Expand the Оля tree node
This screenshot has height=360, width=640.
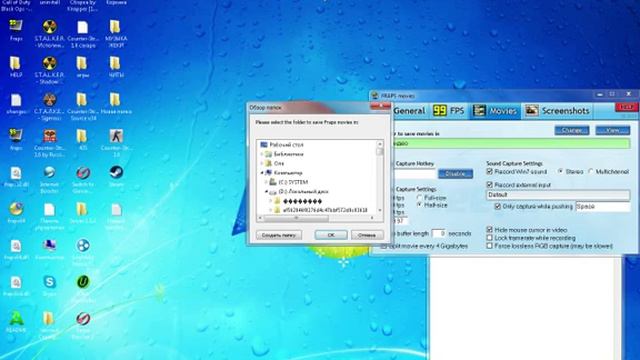[262, 163]
